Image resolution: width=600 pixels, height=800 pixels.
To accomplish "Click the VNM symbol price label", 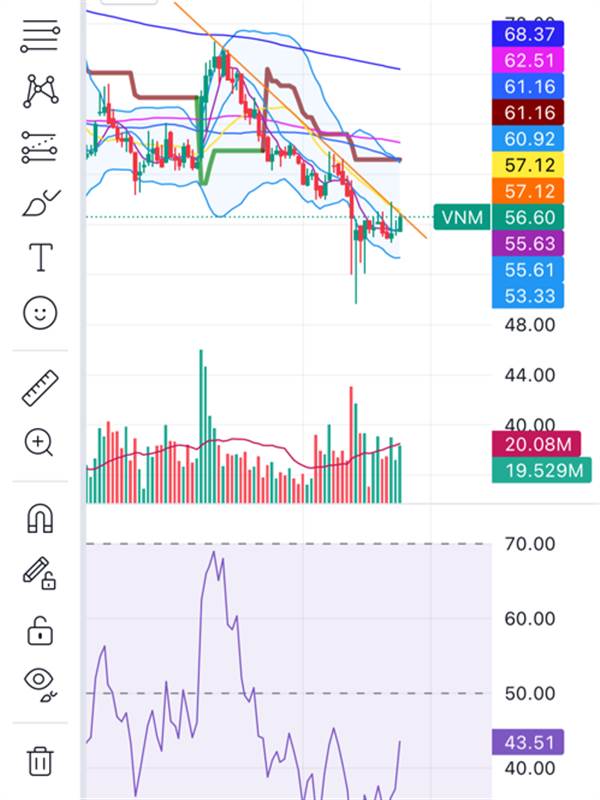I will (x=462, y=217).
